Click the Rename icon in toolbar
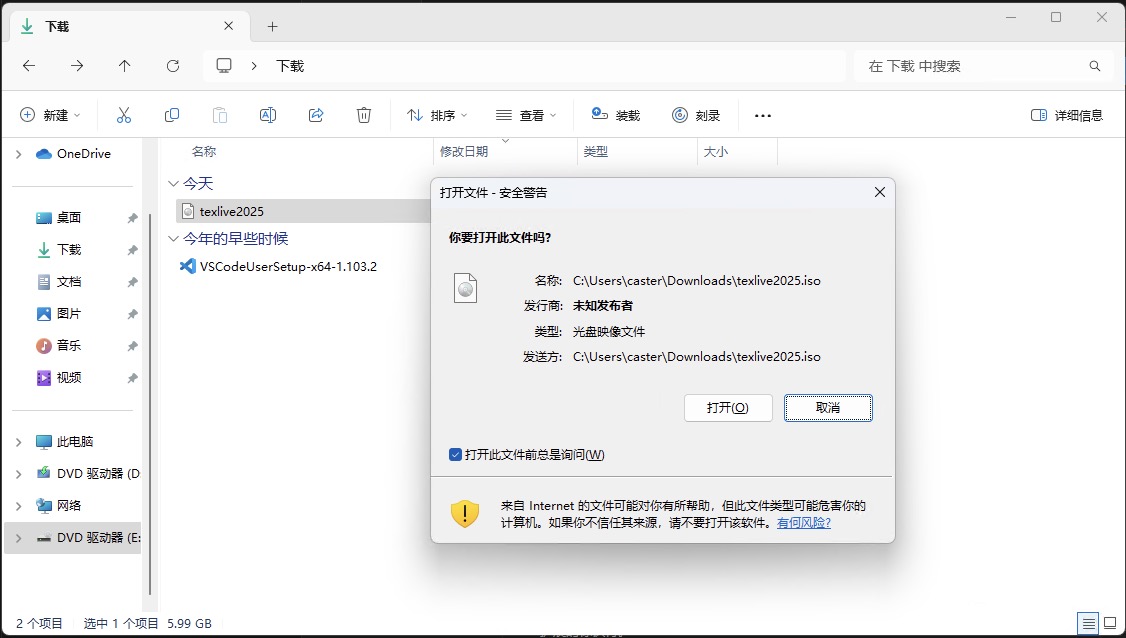 [268, 115]
